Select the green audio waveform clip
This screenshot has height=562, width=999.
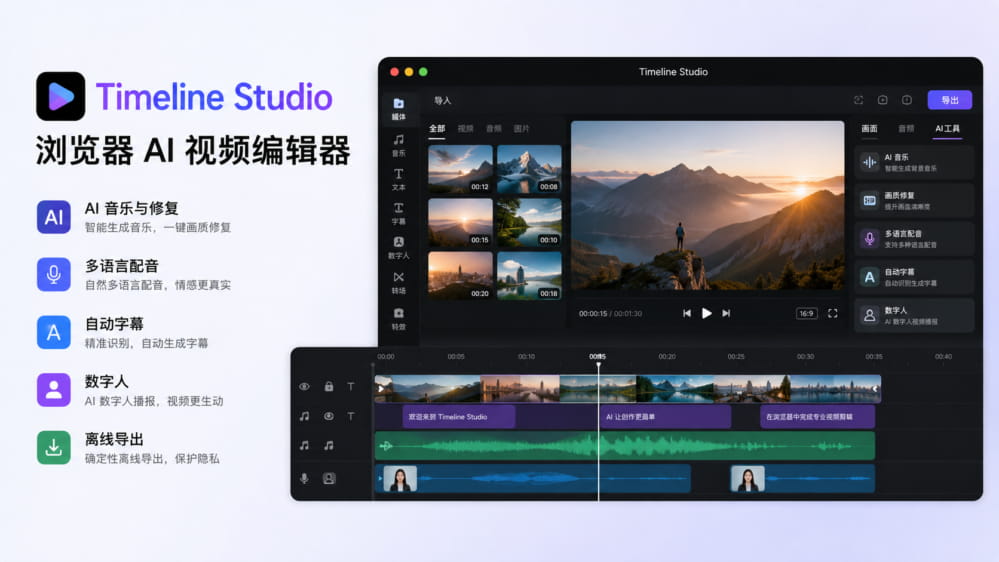tap(624, 445)
